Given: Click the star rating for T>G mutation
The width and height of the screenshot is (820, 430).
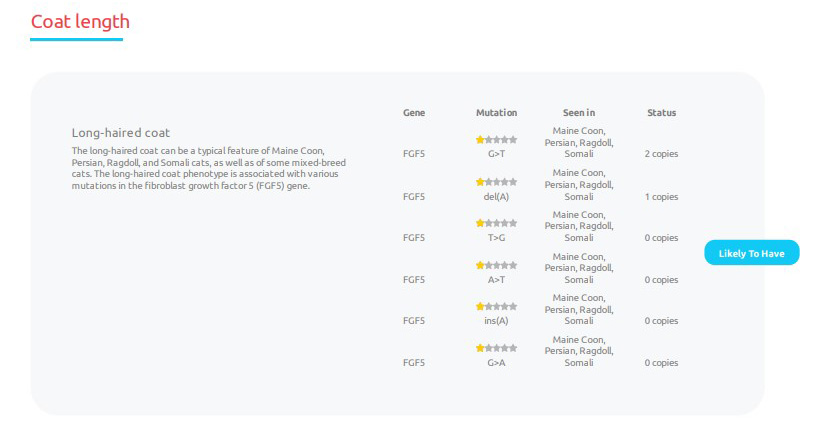Looking at the screenshot, I should tap(496, 223).
